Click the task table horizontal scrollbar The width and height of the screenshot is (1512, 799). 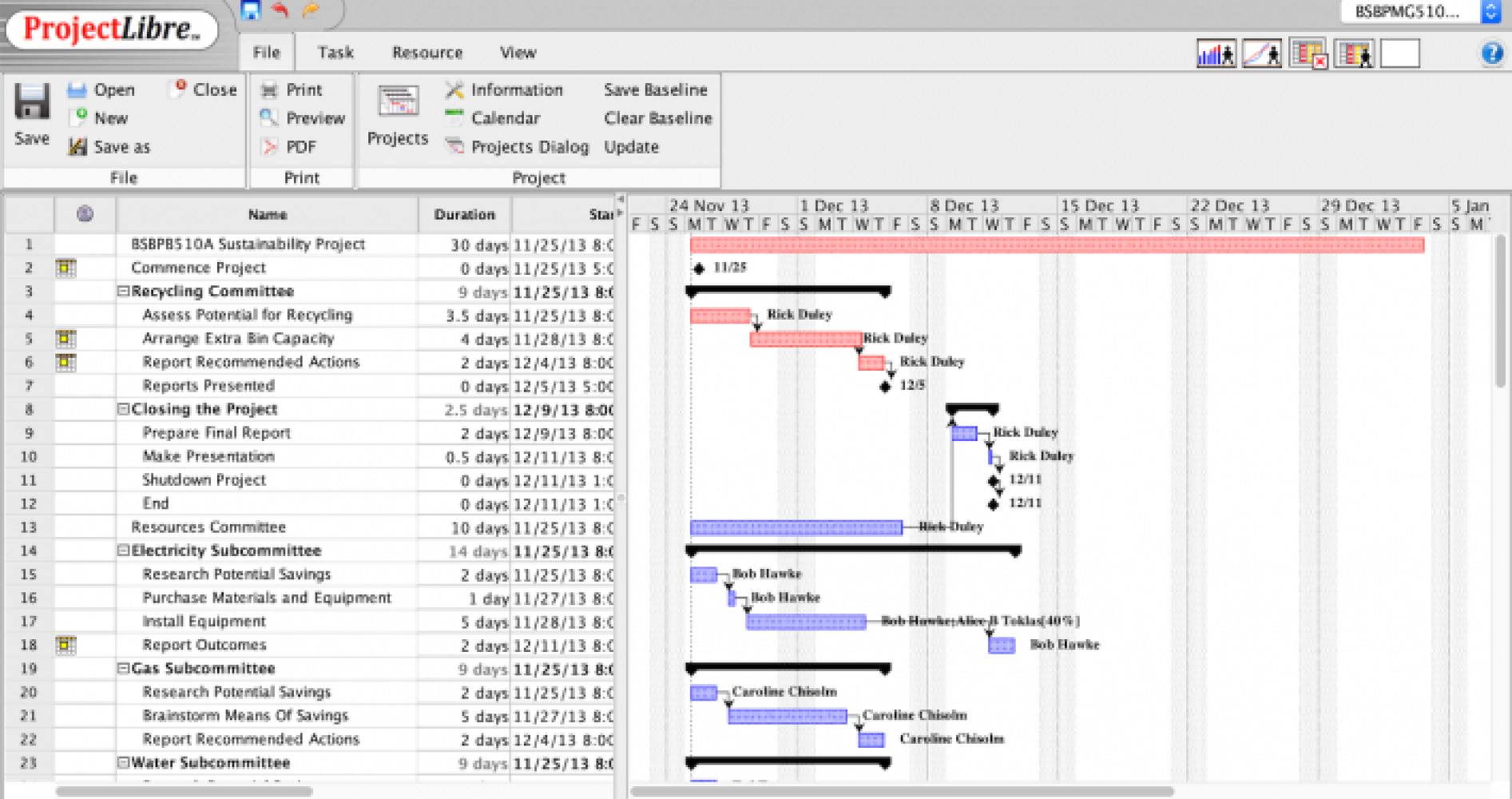point(184,792)
